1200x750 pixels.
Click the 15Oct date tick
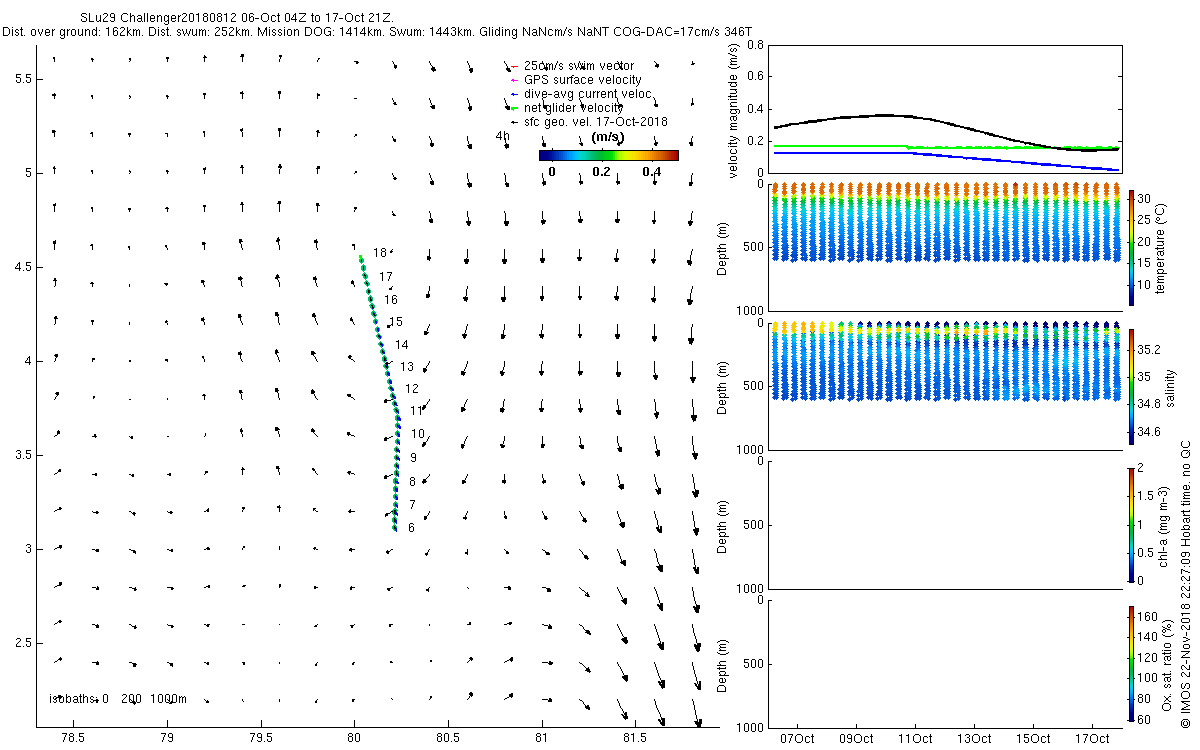pyautogui.click(x=1033, y=739)
